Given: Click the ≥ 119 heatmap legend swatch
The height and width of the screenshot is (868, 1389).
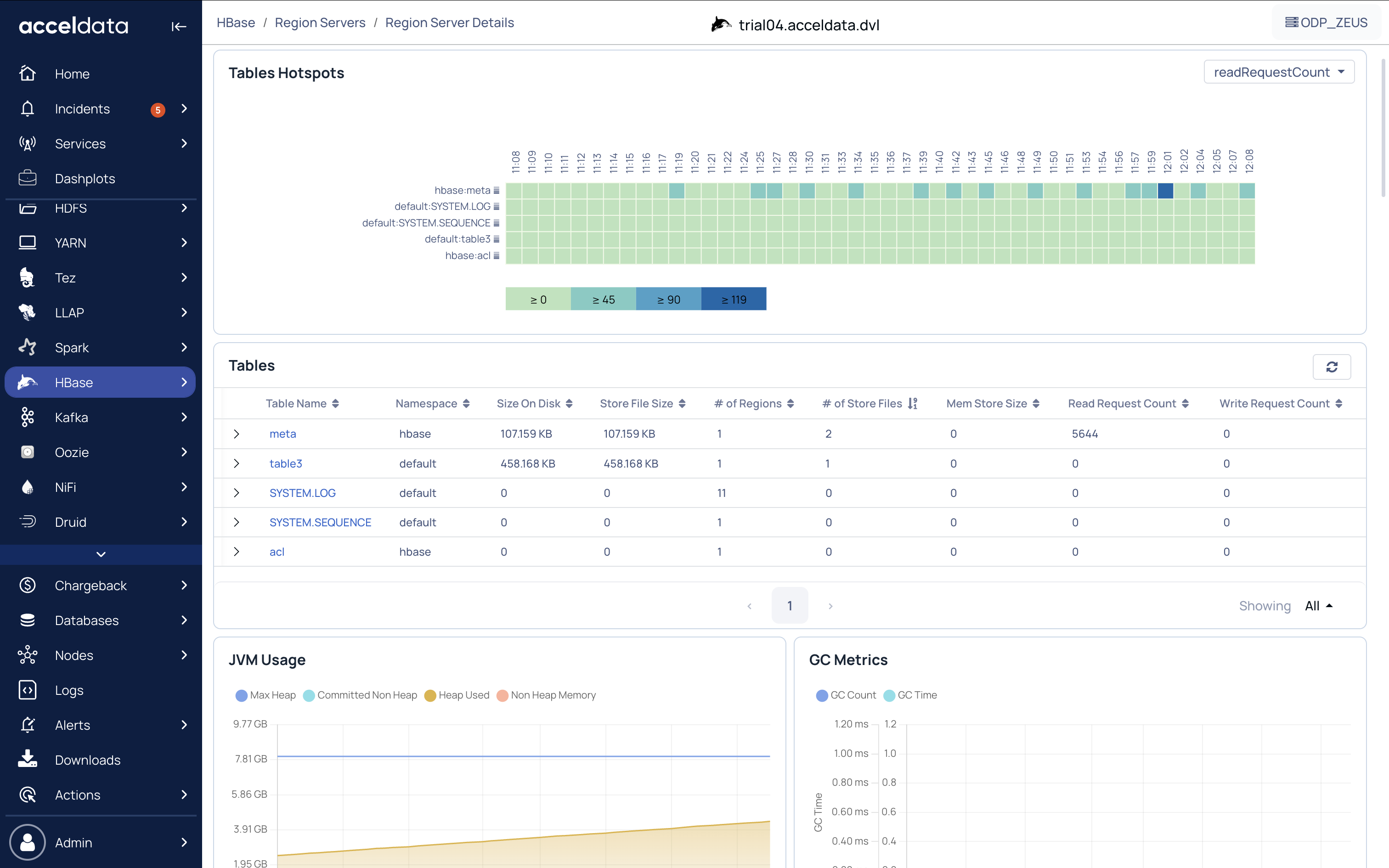Looking at the screenshot, I should (733, 299).
